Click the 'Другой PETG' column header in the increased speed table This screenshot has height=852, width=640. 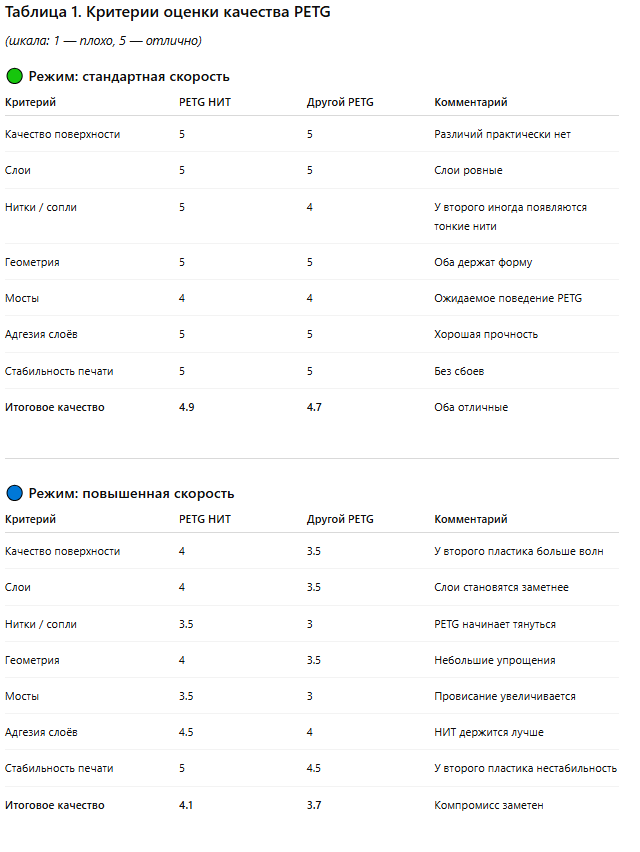pos(340,519)
